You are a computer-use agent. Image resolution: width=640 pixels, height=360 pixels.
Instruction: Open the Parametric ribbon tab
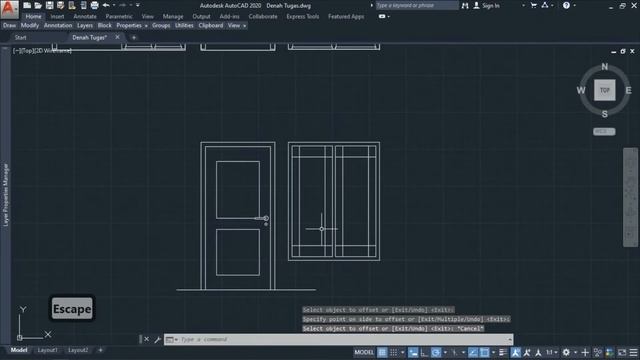[119, 17]
